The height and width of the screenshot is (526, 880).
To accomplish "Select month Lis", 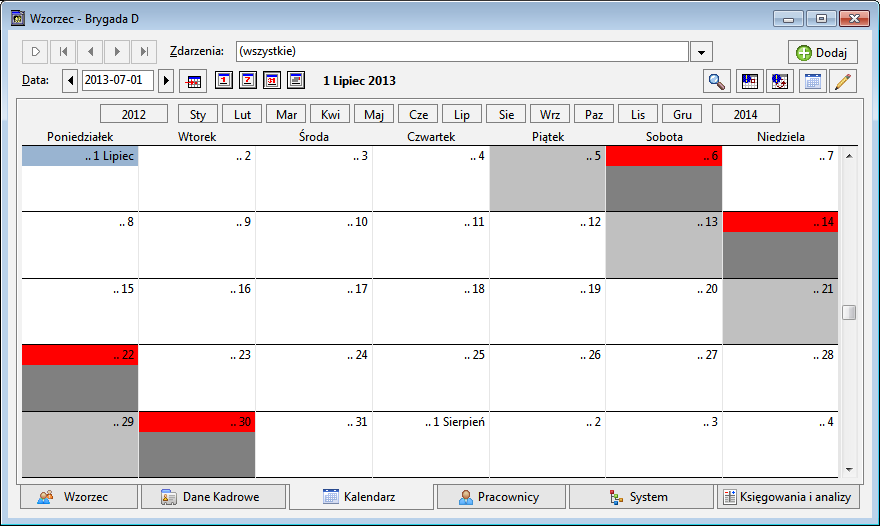I will click(x=638, y=114).
